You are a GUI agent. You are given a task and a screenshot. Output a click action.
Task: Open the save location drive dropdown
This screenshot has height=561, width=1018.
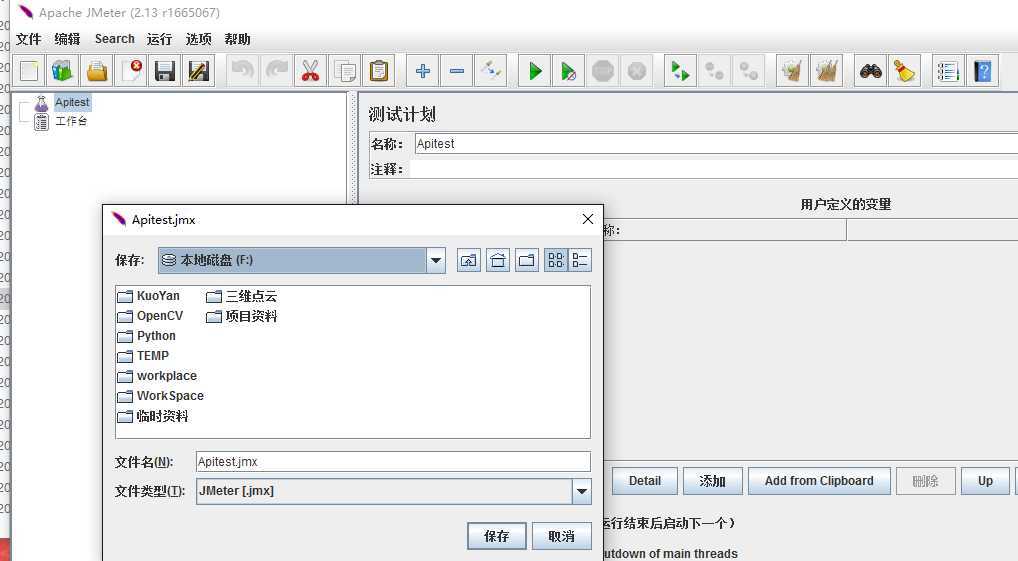point(436,260)
